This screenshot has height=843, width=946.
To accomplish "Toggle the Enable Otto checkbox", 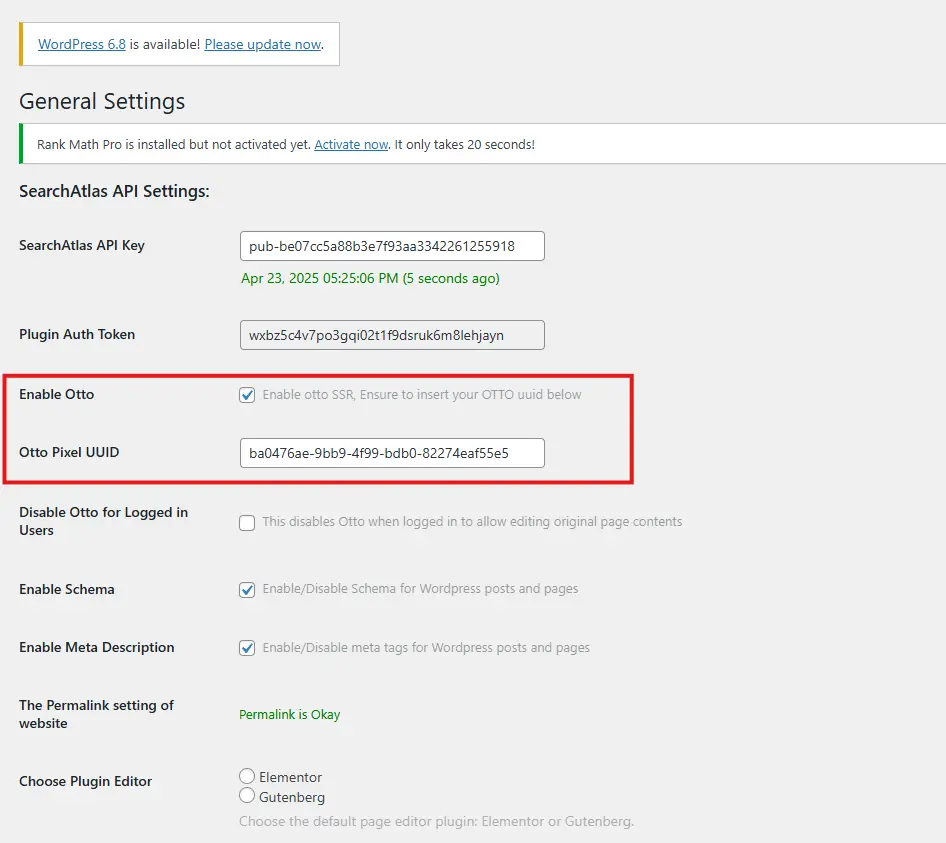I will point(247,395).
